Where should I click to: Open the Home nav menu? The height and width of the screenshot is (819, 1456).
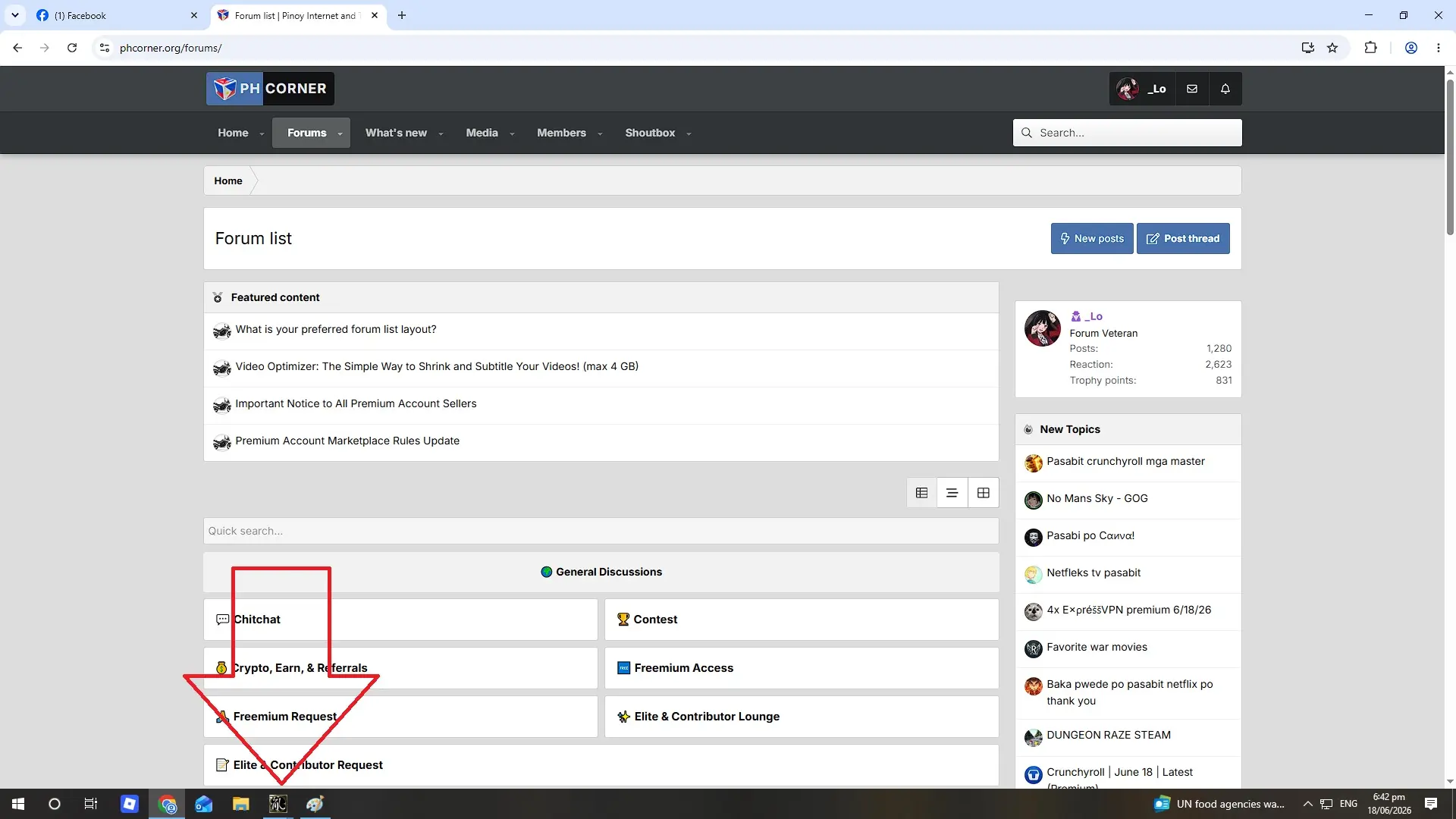pyautogui.click(x=233, y=133)
